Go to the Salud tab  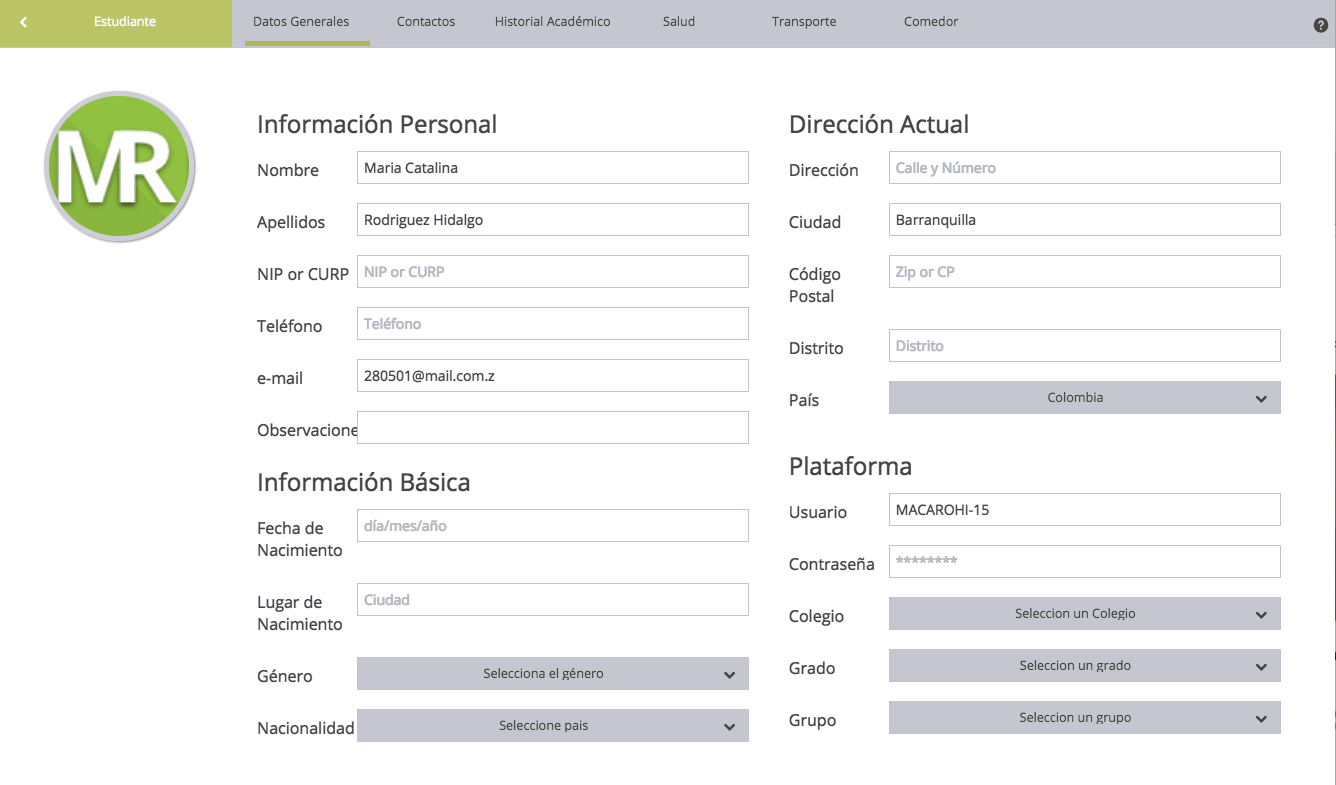coord(678,22)
